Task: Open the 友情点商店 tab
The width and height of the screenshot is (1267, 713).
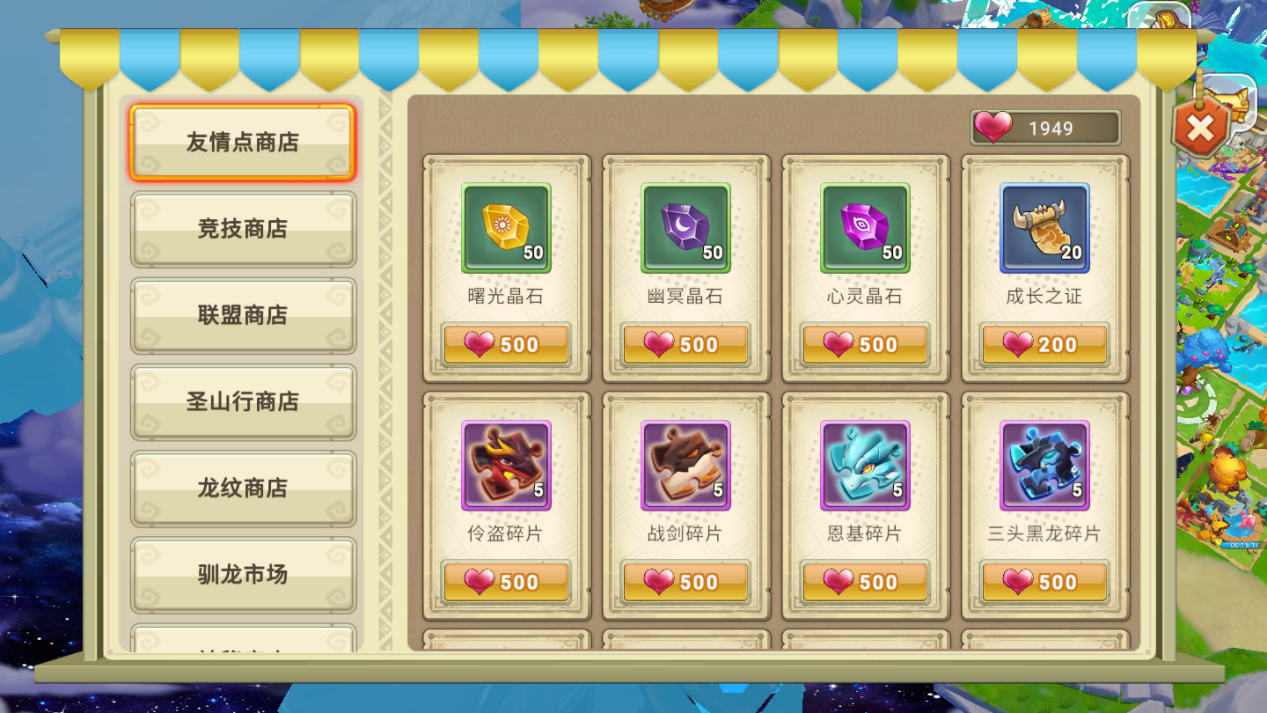Action: pyautogui.click(x=242, y=142)
